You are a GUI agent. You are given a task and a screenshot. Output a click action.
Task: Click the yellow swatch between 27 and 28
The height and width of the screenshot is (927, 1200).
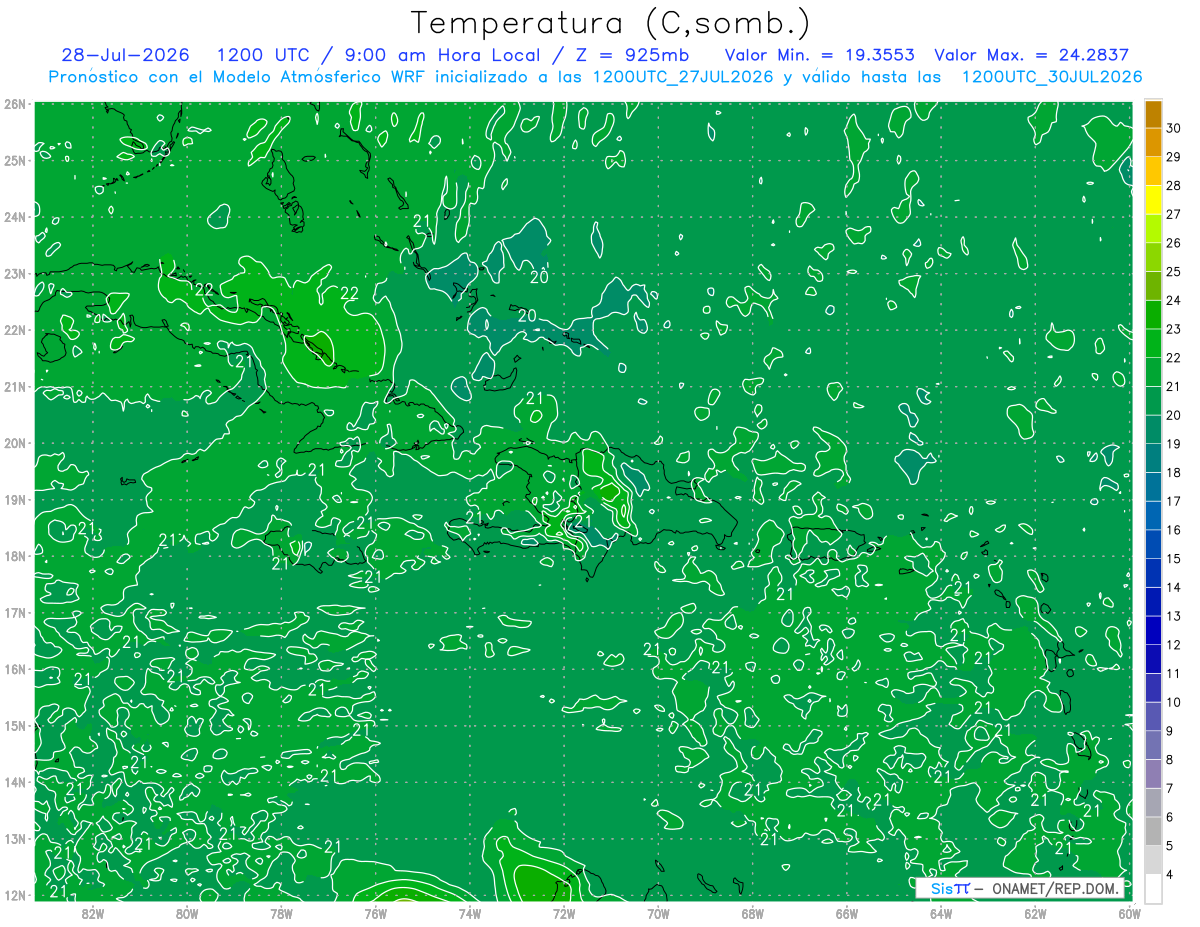click(x=1153, y=200)
